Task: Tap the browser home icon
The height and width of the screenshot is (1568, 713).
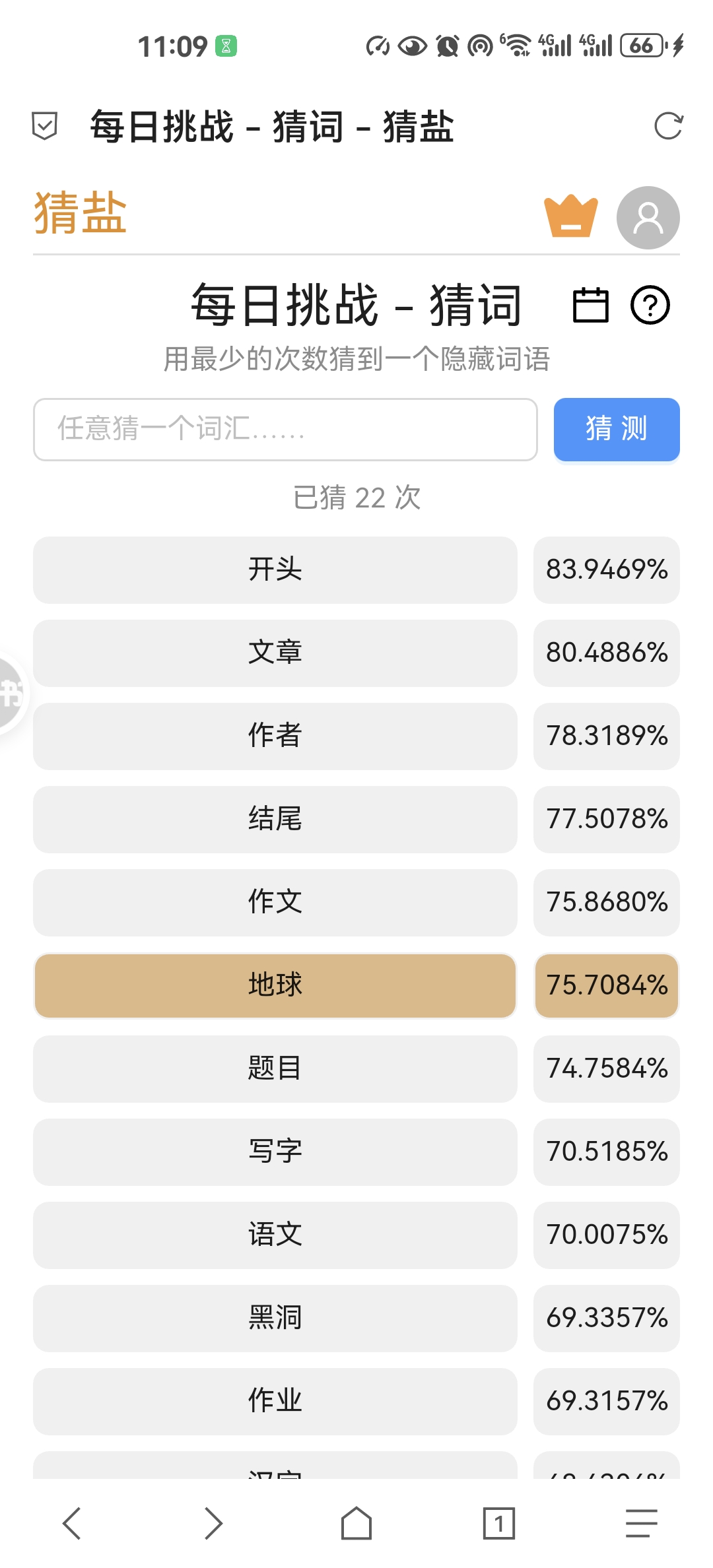Action: pos(356,1523)
